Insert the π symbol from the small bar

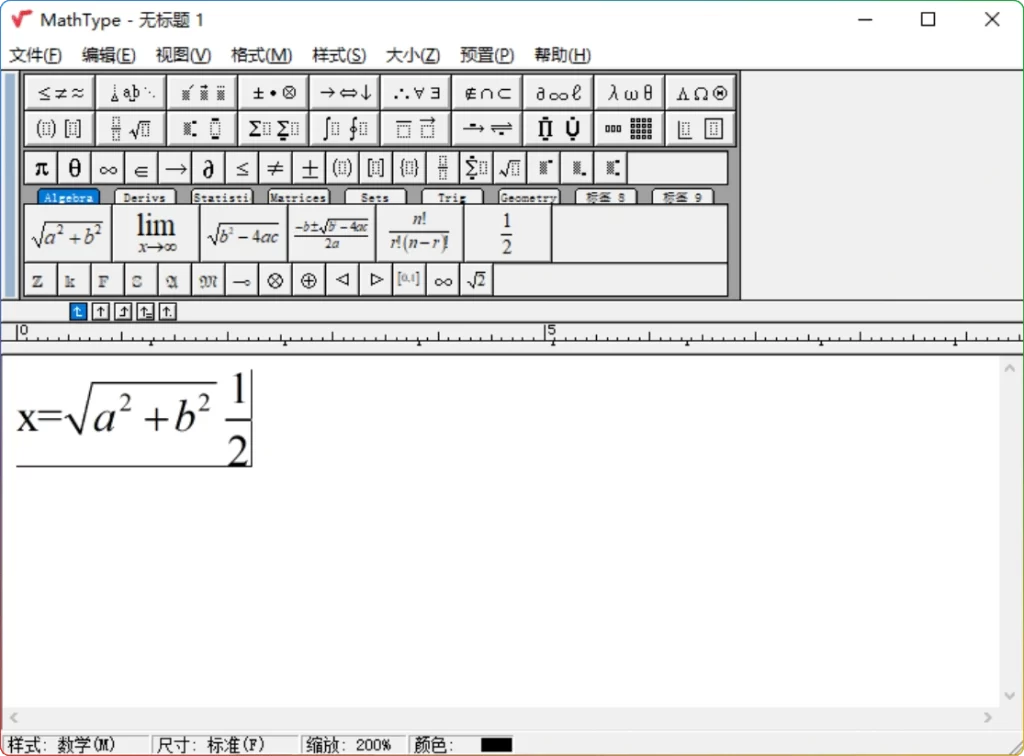40,168
